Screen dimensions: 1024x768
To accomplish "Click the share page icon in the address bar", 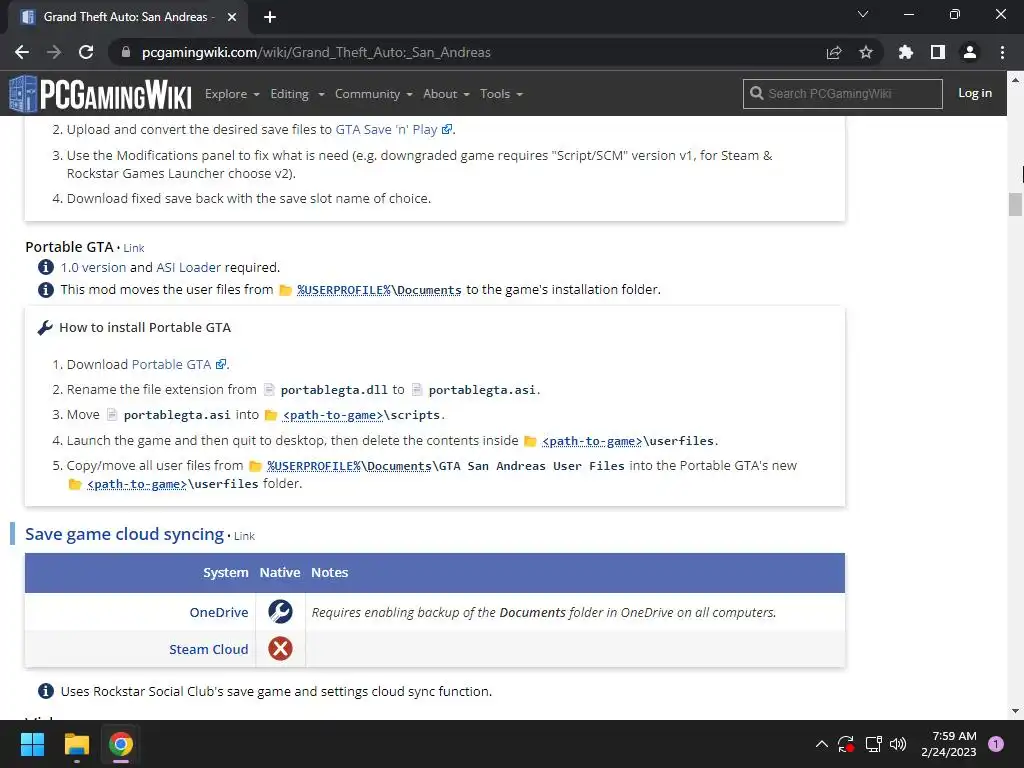I will pyautogui.click(x=834, y=52).
